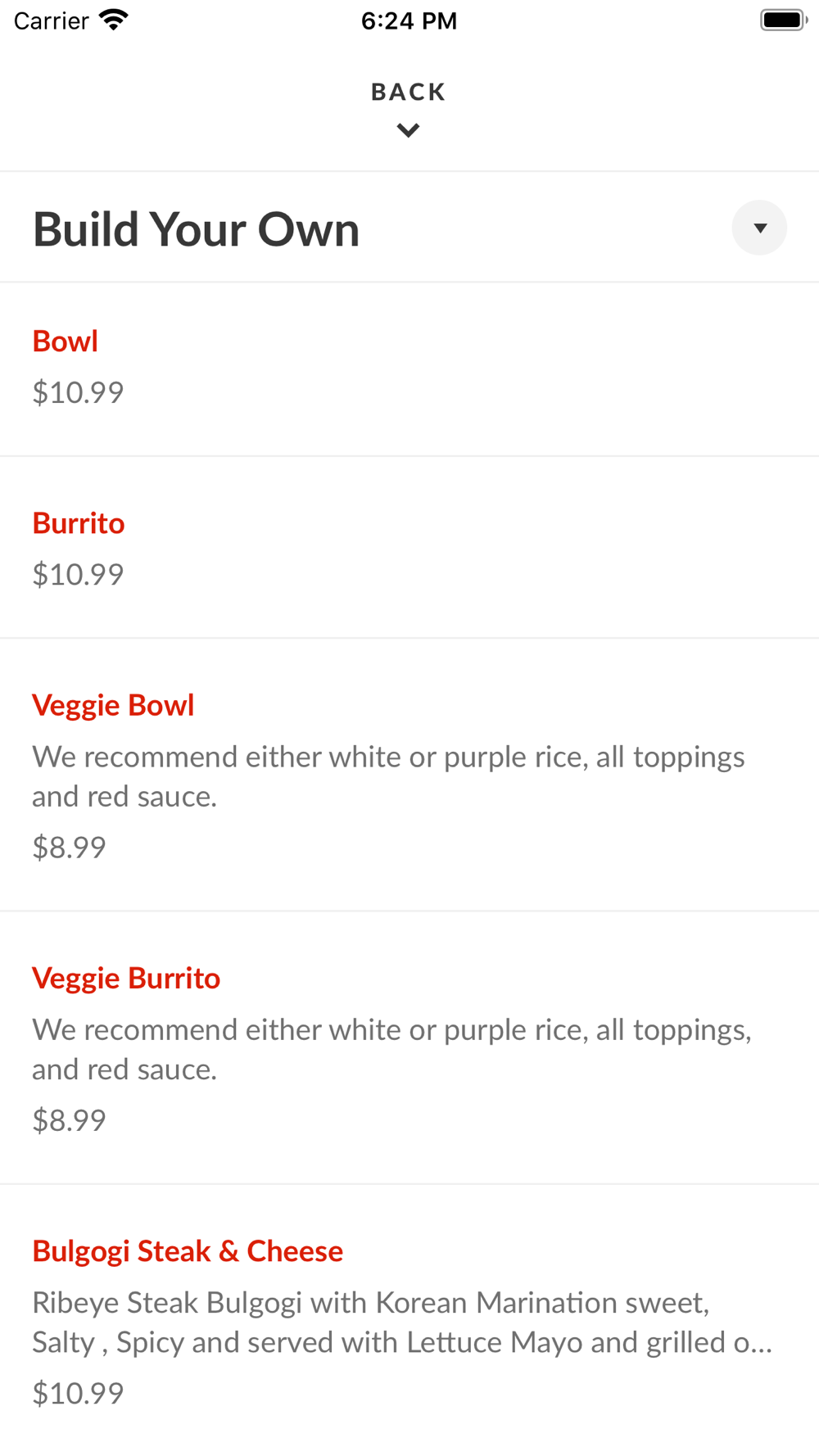This screenshot has width=819, height=1456.
Task: Tap the Veggie Bowl $8.99 price
Action: tap(69, 848)
